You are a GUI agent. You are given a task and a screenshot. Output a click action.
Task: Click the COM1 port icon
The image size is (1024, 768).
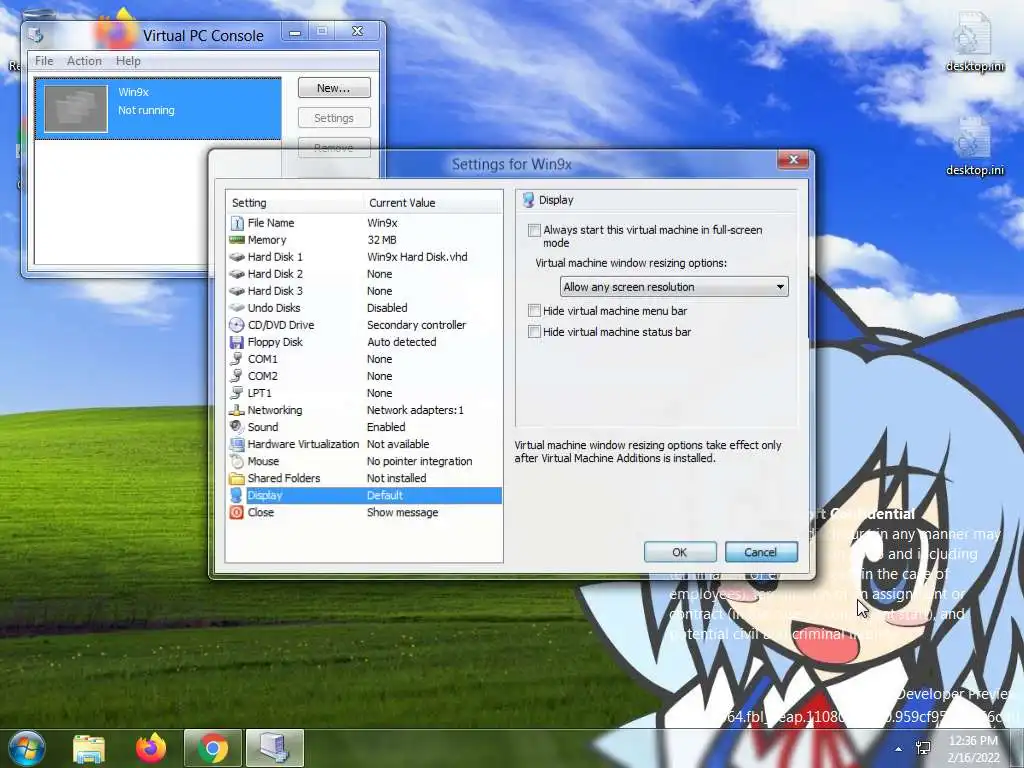point(237,359)
